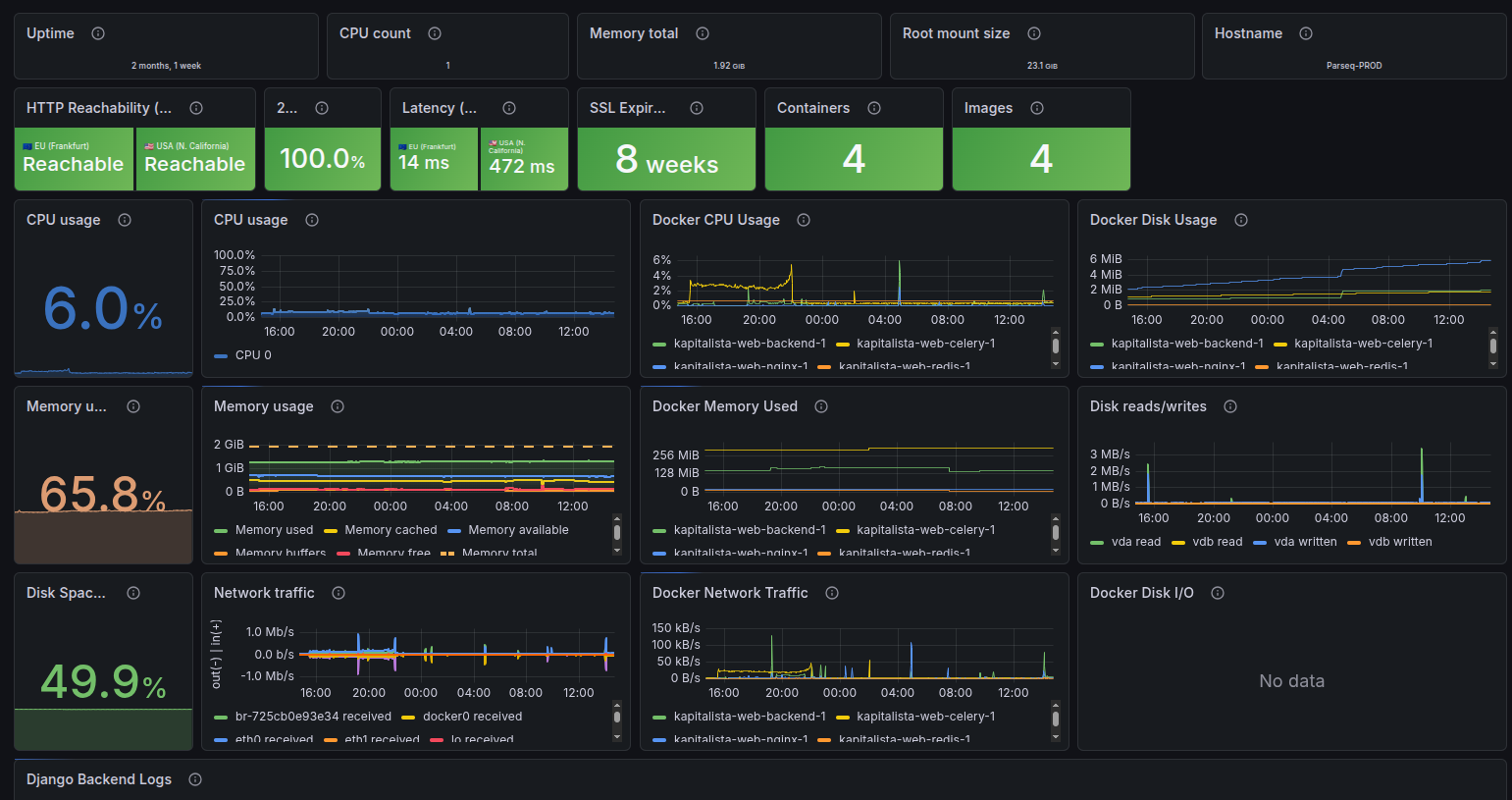This screenshot has height=800, width=1512.
Task: Open the Docker Memory Used panel title menu
Action: (724, 406)
